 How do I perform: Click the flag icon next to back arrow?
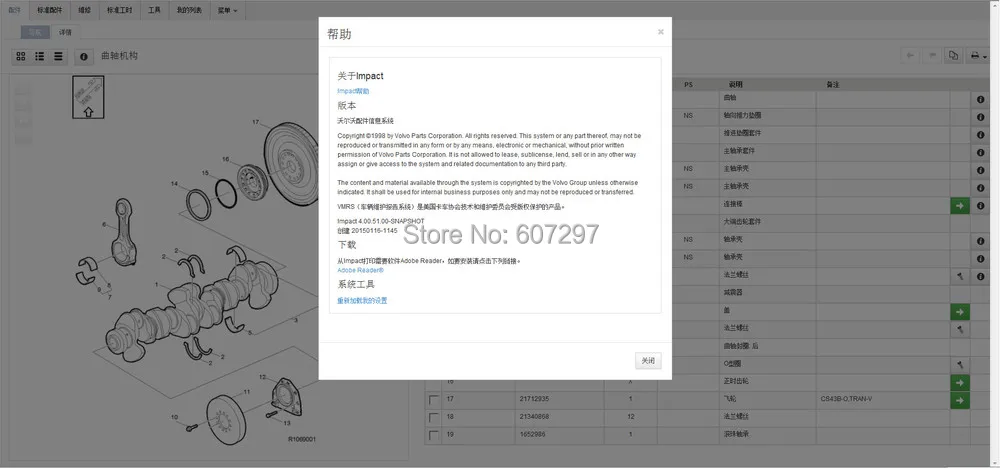tap(932, 55)
